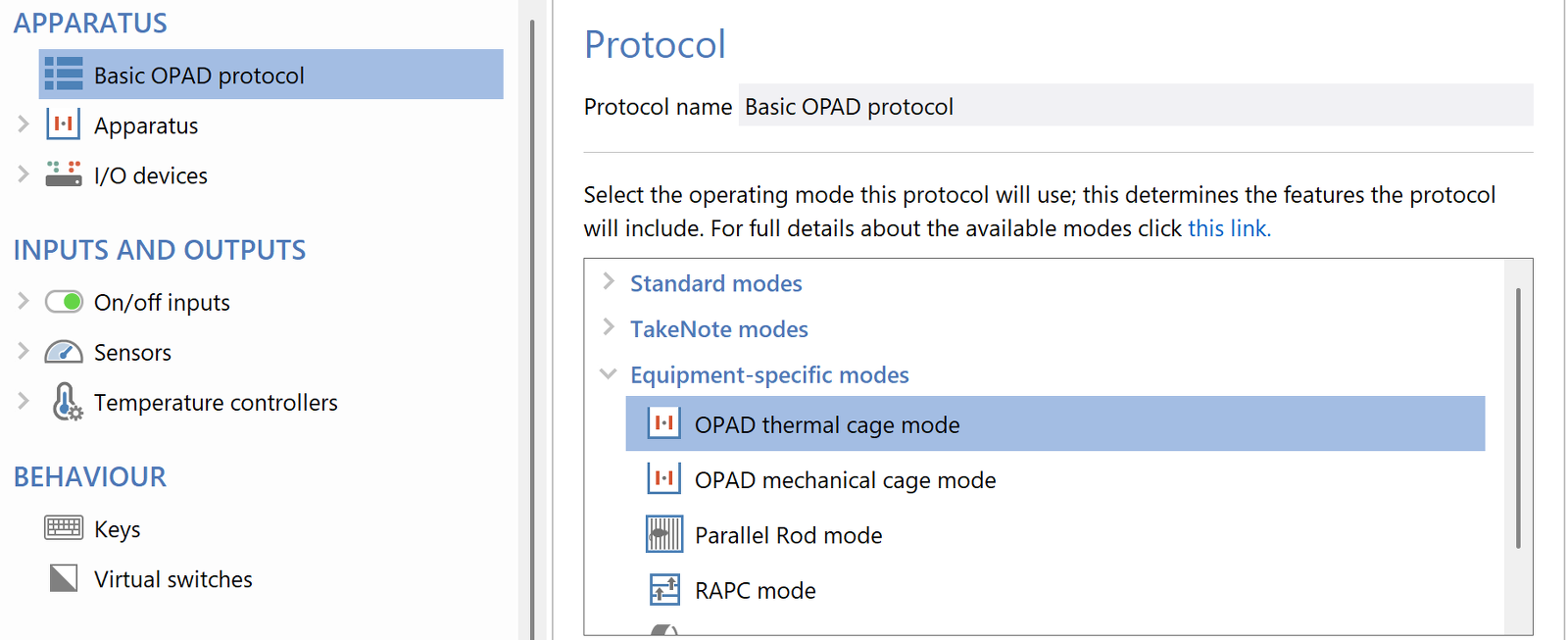Expand the Apparatus tree node
The image size is (1568, 640).
pyautogui.click(x=24, y=124)
